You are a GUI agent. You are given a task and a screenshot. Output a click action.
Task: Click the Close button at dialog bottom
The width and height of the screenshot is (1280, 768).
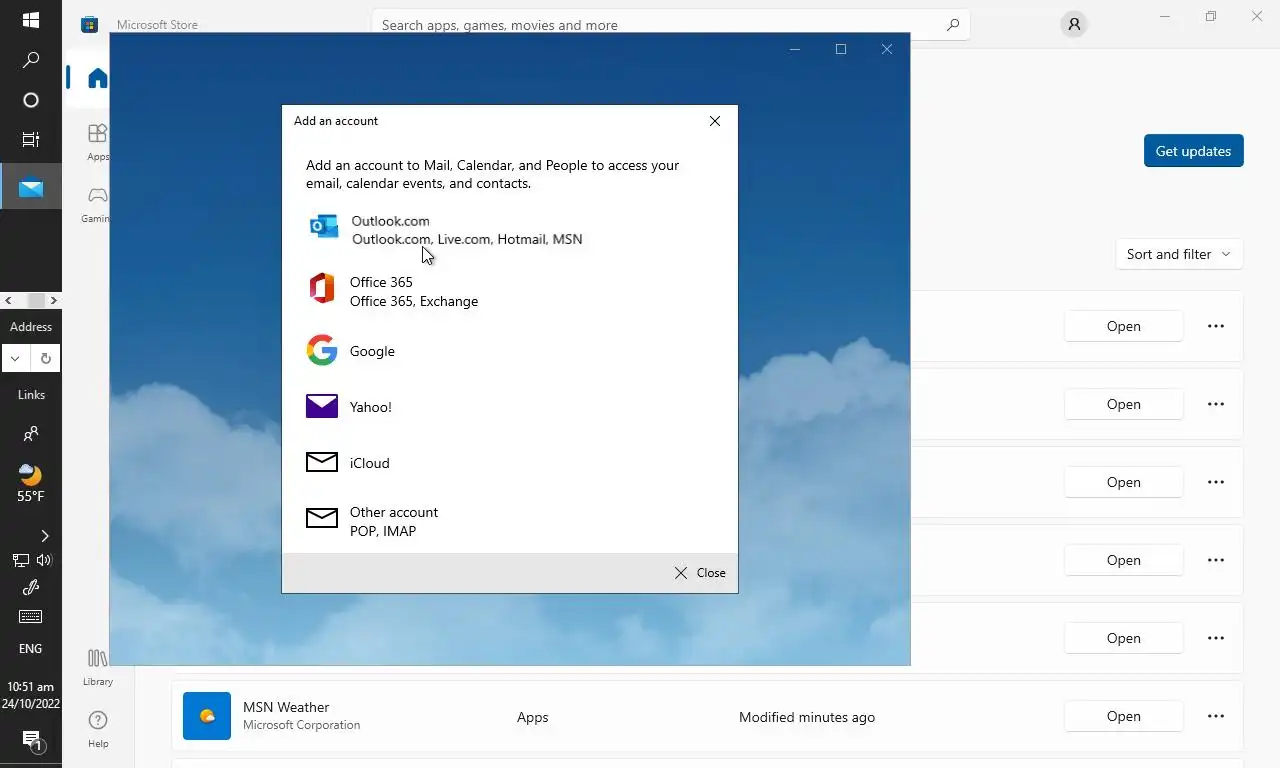point(700,573)
